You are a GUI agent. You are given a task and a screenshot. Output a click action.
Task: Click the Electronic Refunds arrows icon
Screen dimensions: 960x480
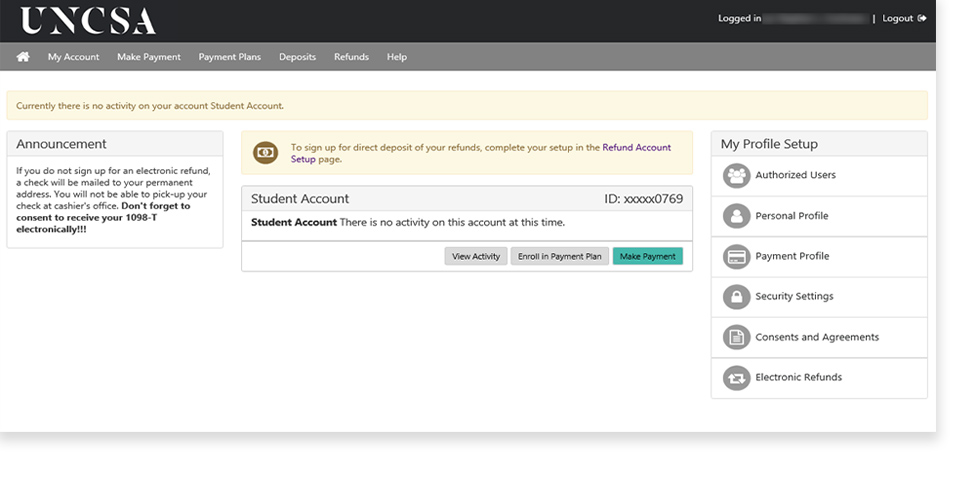pyautogui.click(x=737, y=378)
